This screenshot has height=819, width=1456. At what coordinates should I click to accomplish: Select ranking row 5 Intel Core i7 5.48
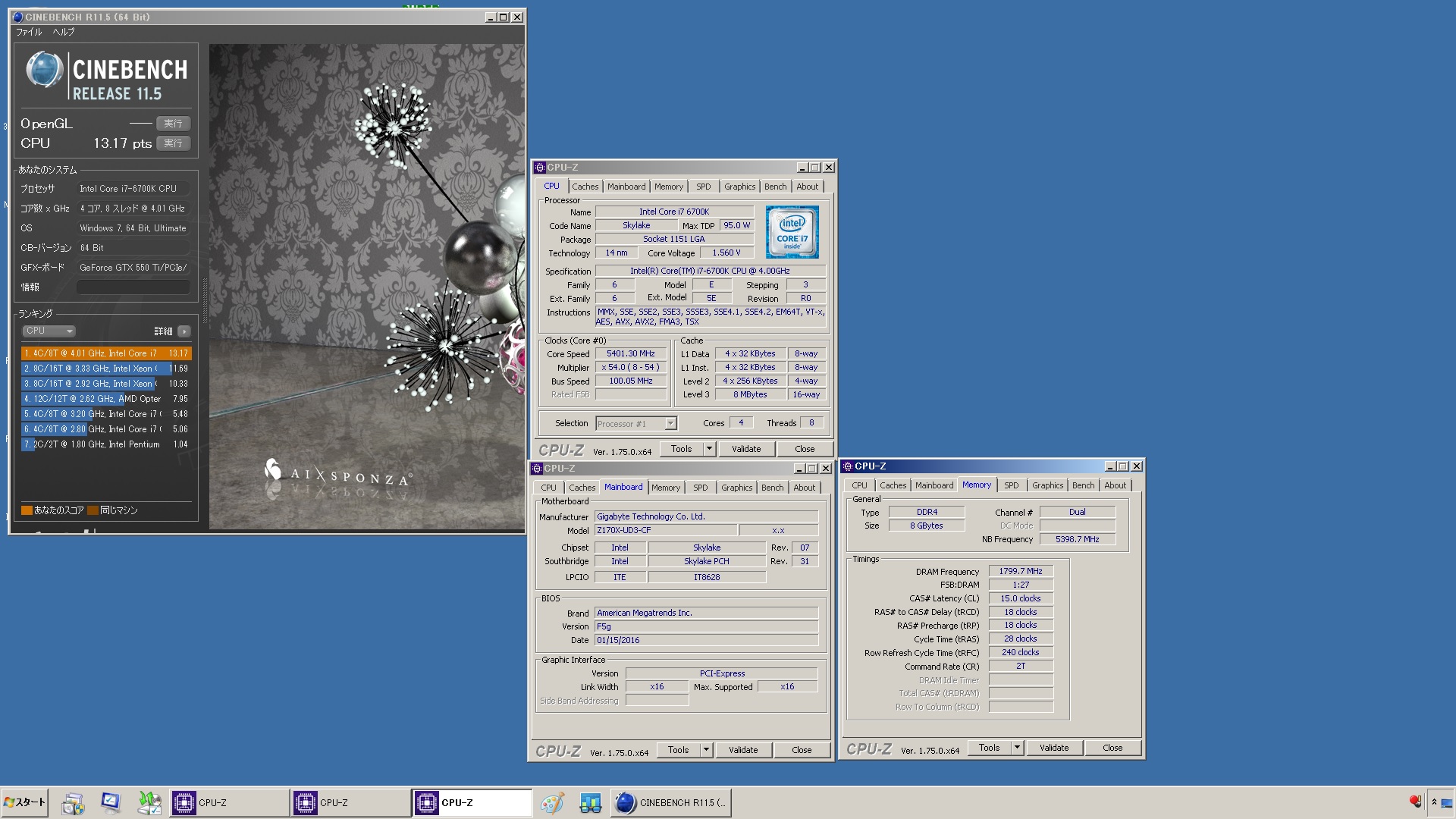click(x=106, y=414)
